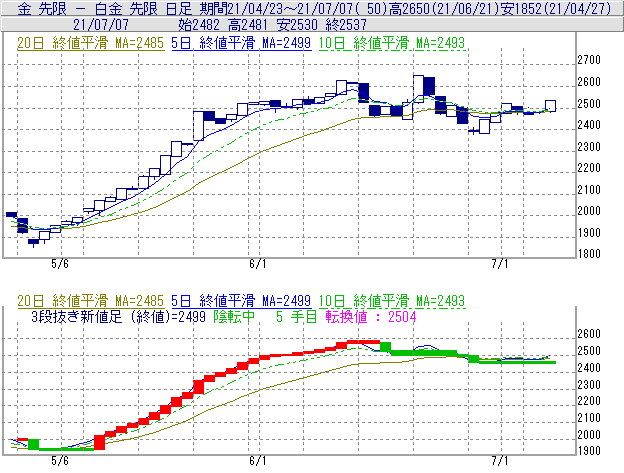Screen dimensions: 624x473
Task: Click the lower chart's '5日 終値平滑 MA=2499' legend
Action: pos(241,301)
